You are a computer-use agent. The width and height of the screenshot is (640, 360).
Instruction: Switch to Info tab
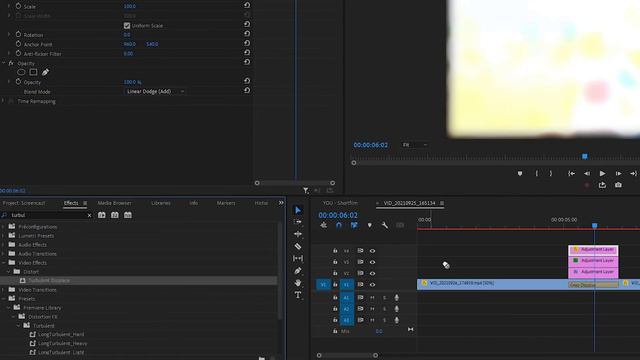pos(193,203)
